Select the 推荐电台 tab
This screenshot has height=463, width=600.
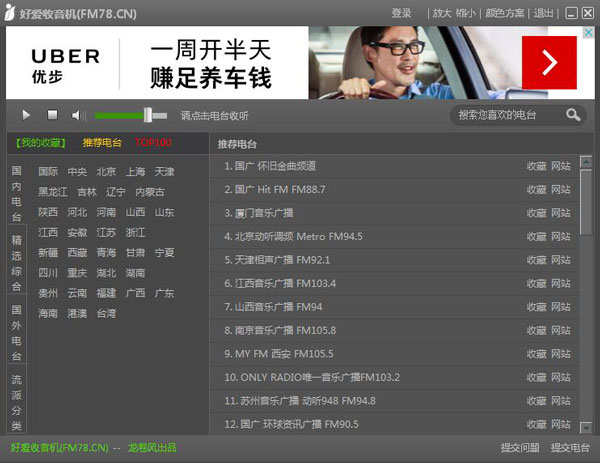[x=102, y=143]
